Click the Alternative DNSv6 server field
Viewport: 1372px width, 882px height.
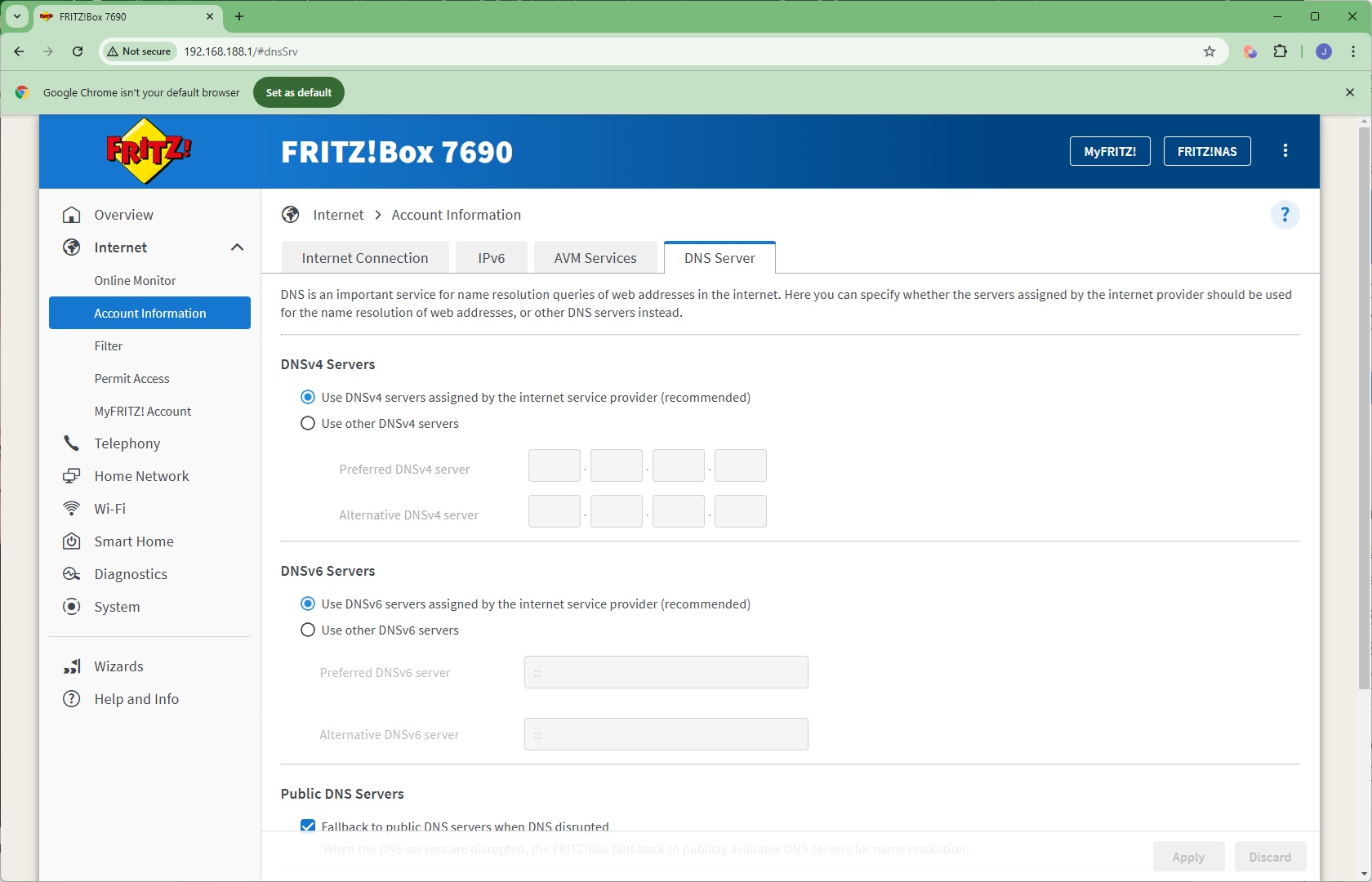point(666,734)
